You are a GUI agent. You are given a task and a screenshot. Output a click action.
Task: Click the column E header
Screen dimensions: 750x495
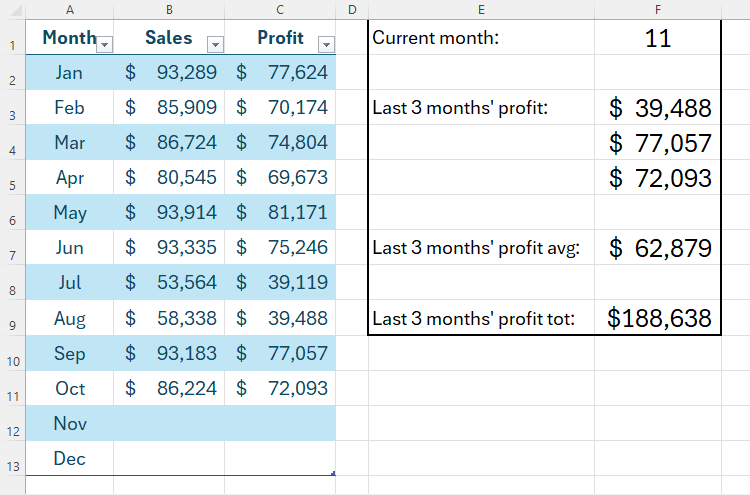[x=481, y=10]
